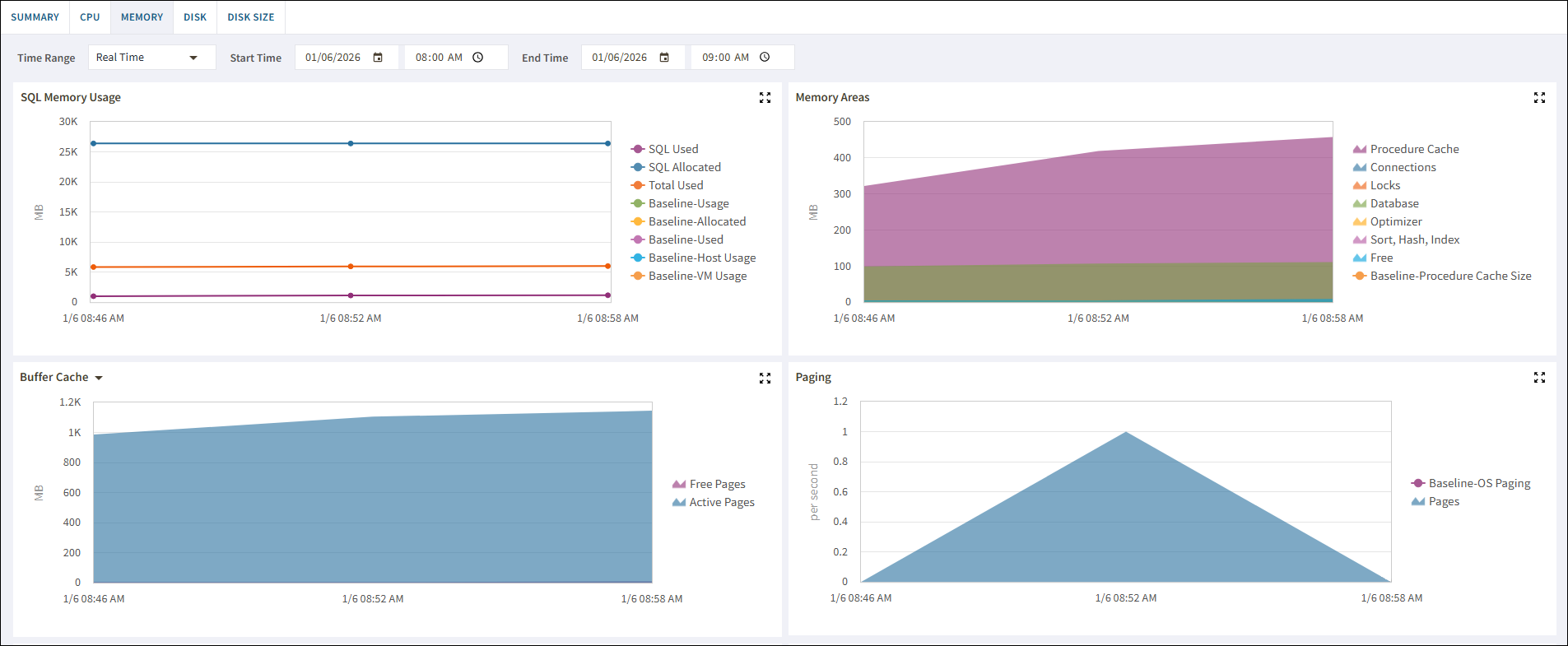
Task: Toggle the Optimizer legend series
Action: [x=1387, y=221]
